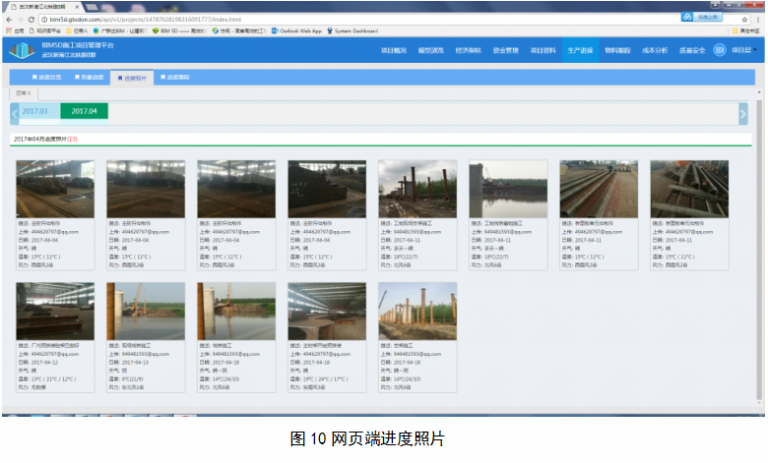Click the round user avatar icon

pyautogui.click(x=719, y=50)
